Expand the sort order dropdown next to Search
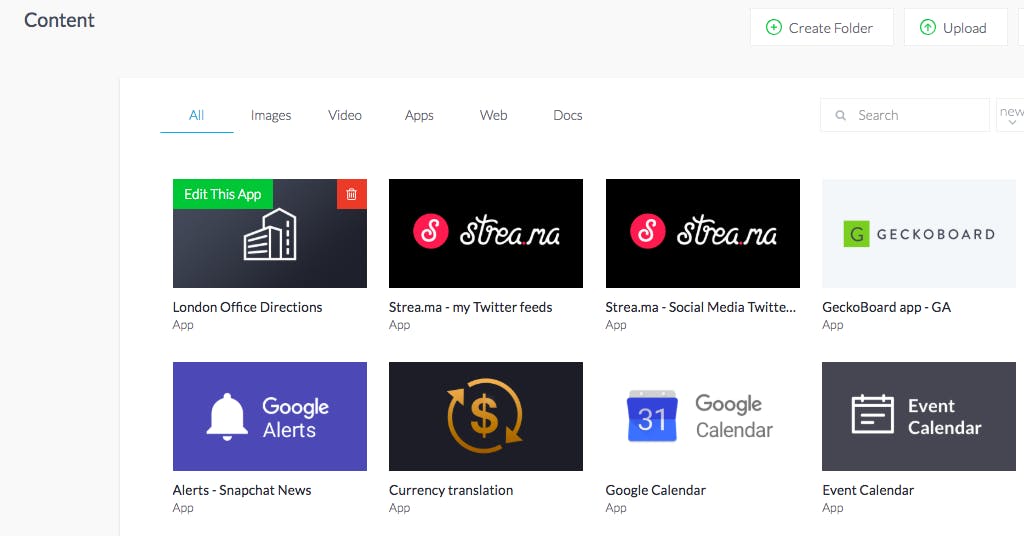Image resolution: width=1024 pixels, height=536 pixels. tap(1010, 115)
